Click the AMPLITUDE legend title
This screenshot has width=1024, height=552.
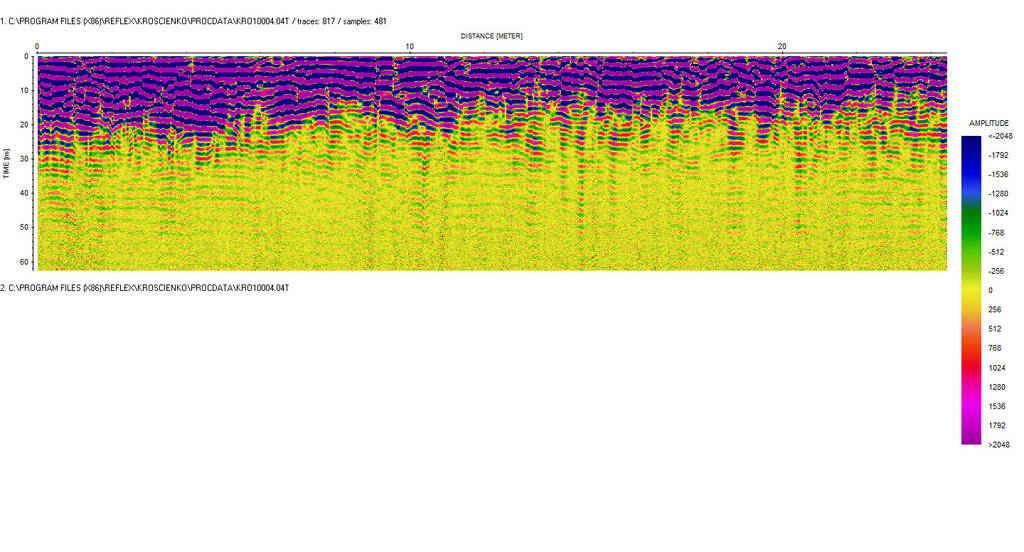(x=989, y=123)
